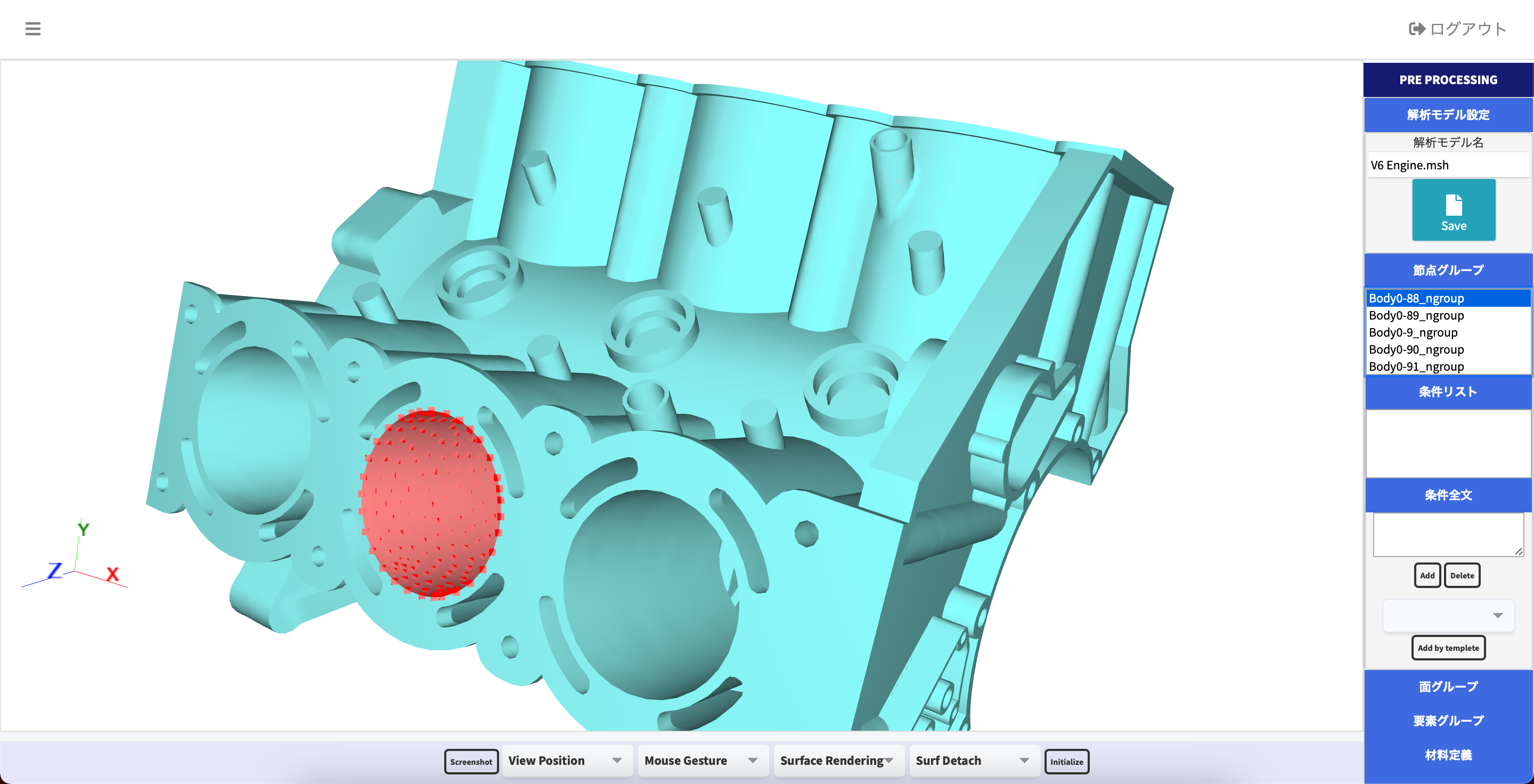This screenshot has height=784, width=1534.
Task: Open the hamburger sidebar menu
Action: pyautogui.click(x=32, y=29)
